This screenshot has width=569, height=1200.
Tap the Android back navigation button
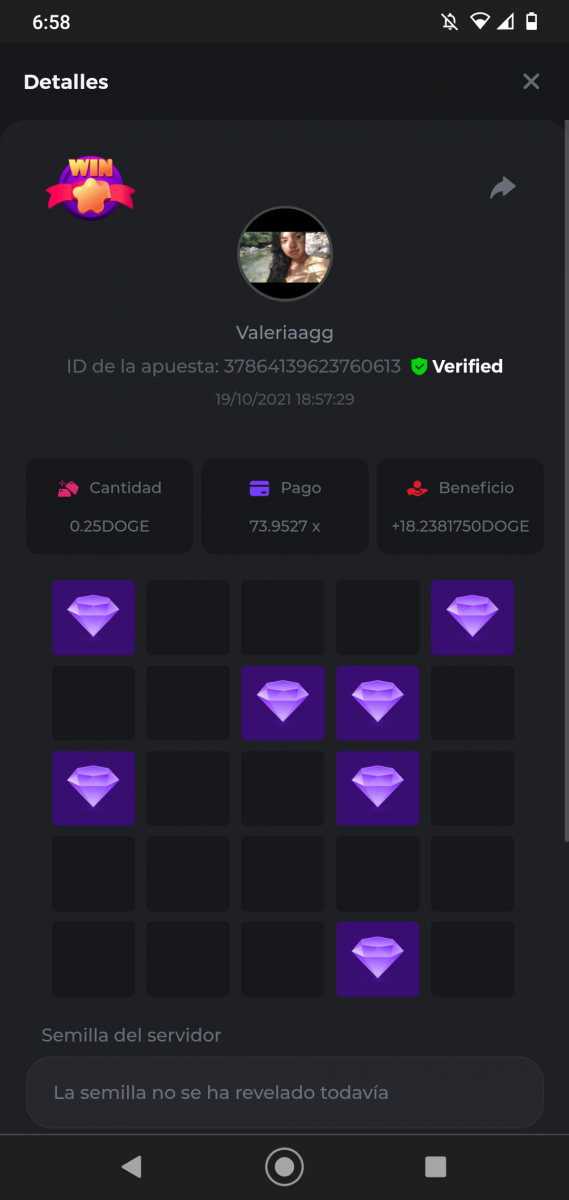pyautogui.click(x=131, y=1166)
